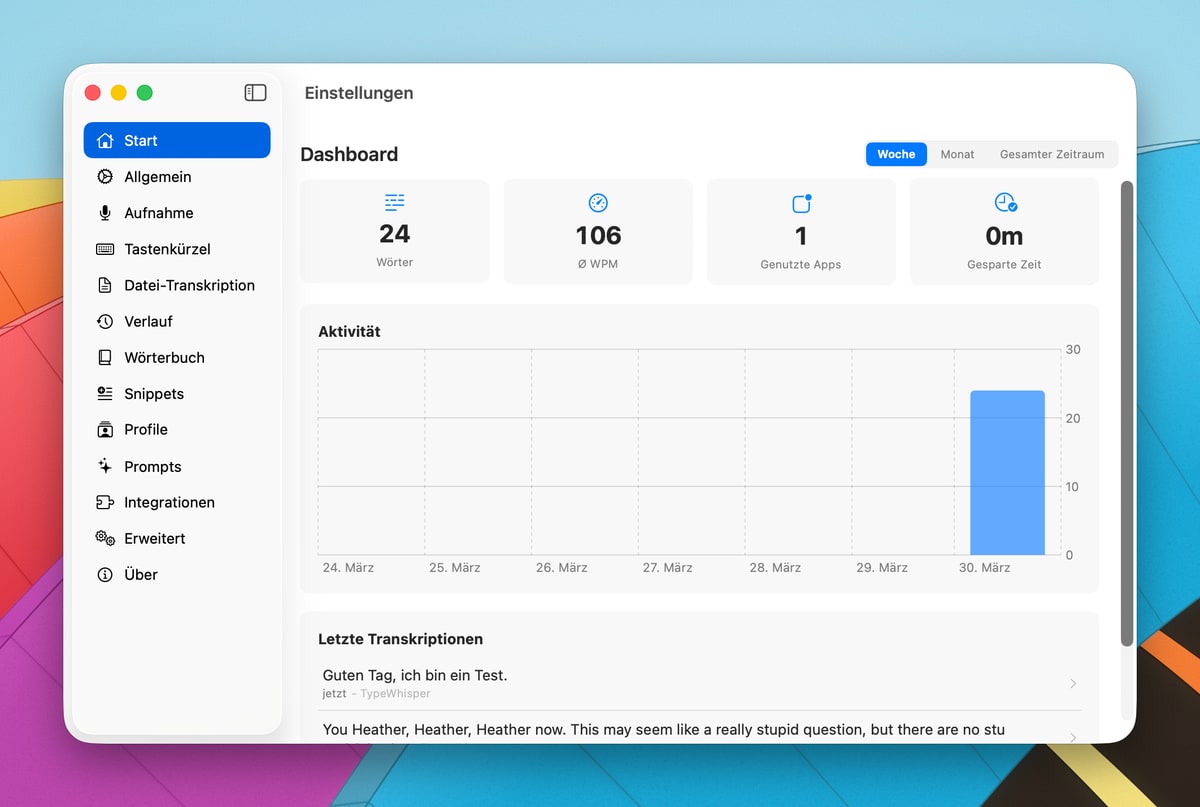Click the 30. März activity bar
Viewport: 1200px width, 807px height.
click(1007, 472)
